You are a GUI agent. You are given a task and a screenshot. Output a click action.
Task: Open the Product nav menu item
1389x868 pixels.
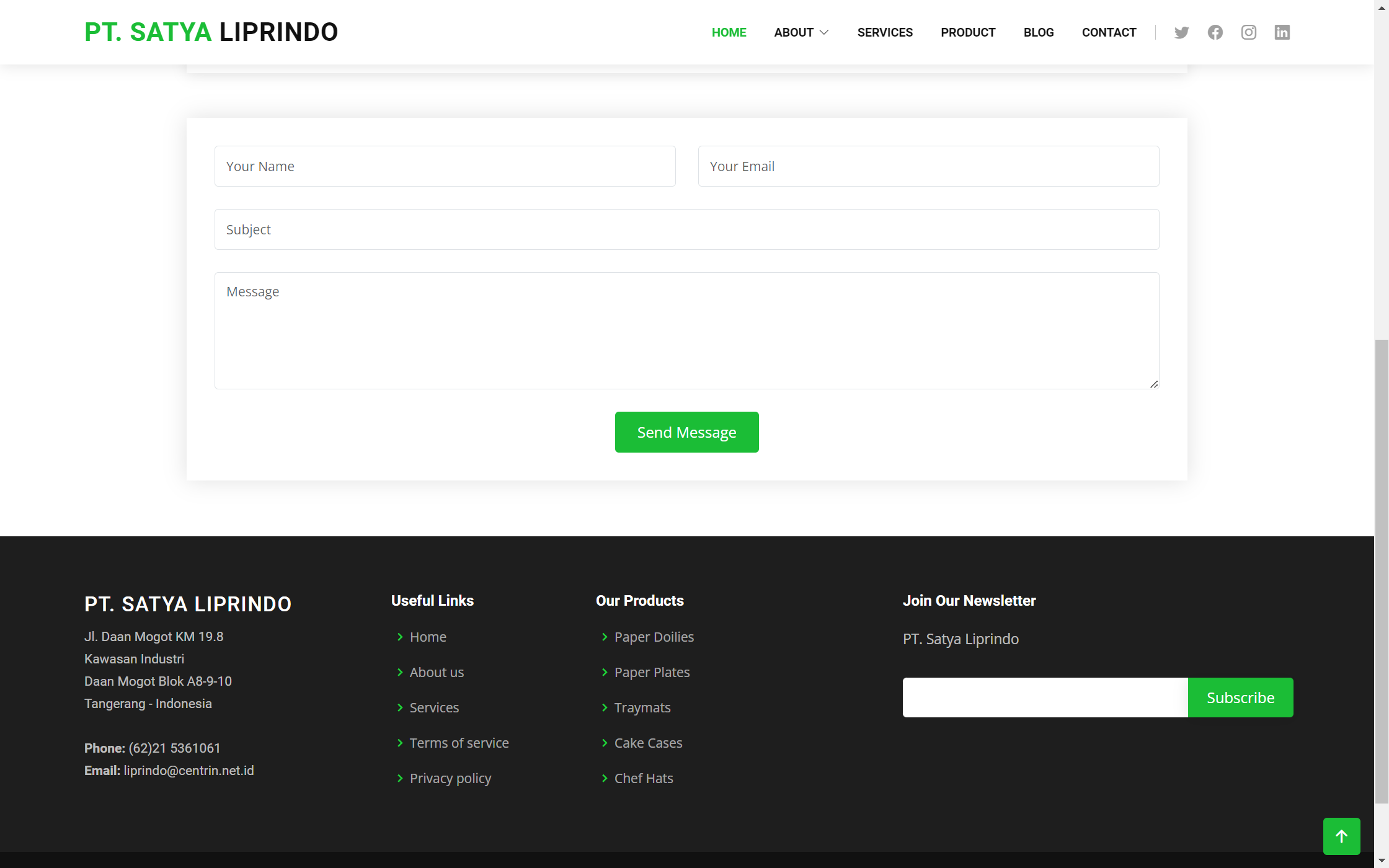[968, 32]
